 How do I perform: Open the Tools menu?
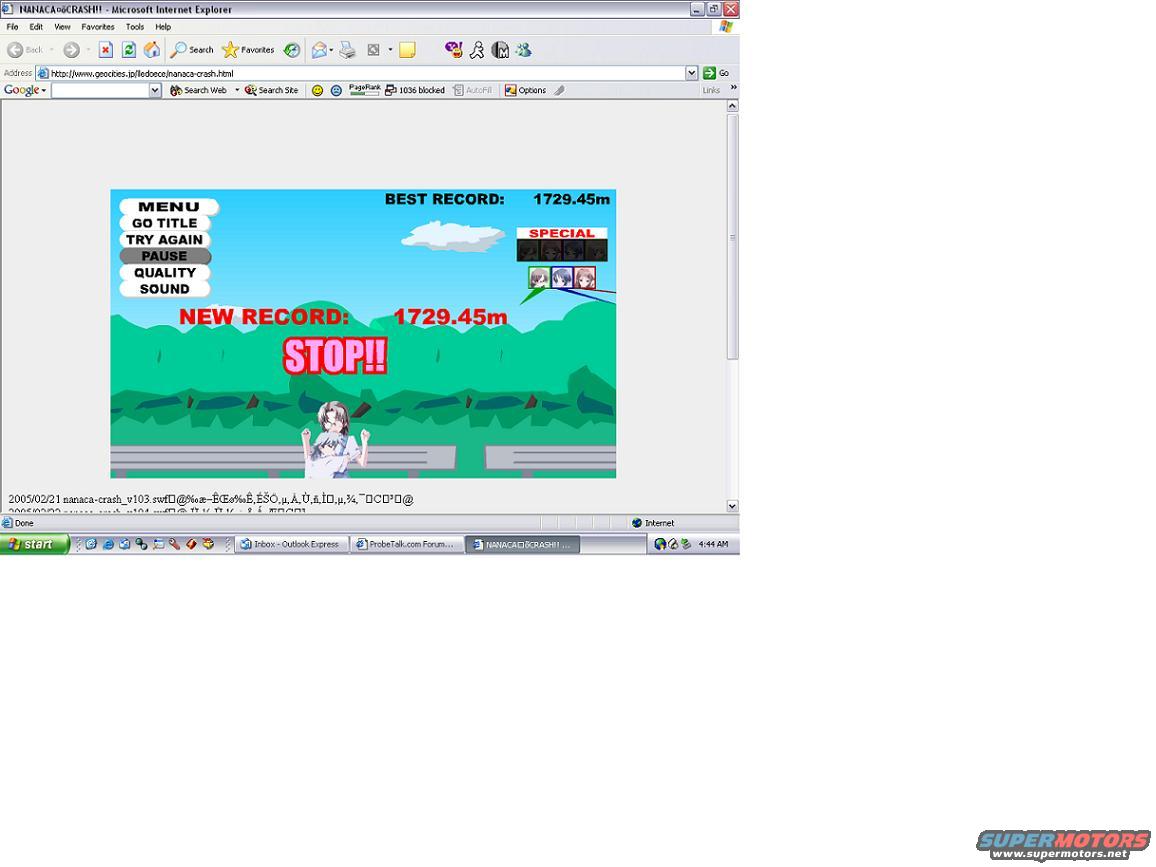click(x=135, y=27)
